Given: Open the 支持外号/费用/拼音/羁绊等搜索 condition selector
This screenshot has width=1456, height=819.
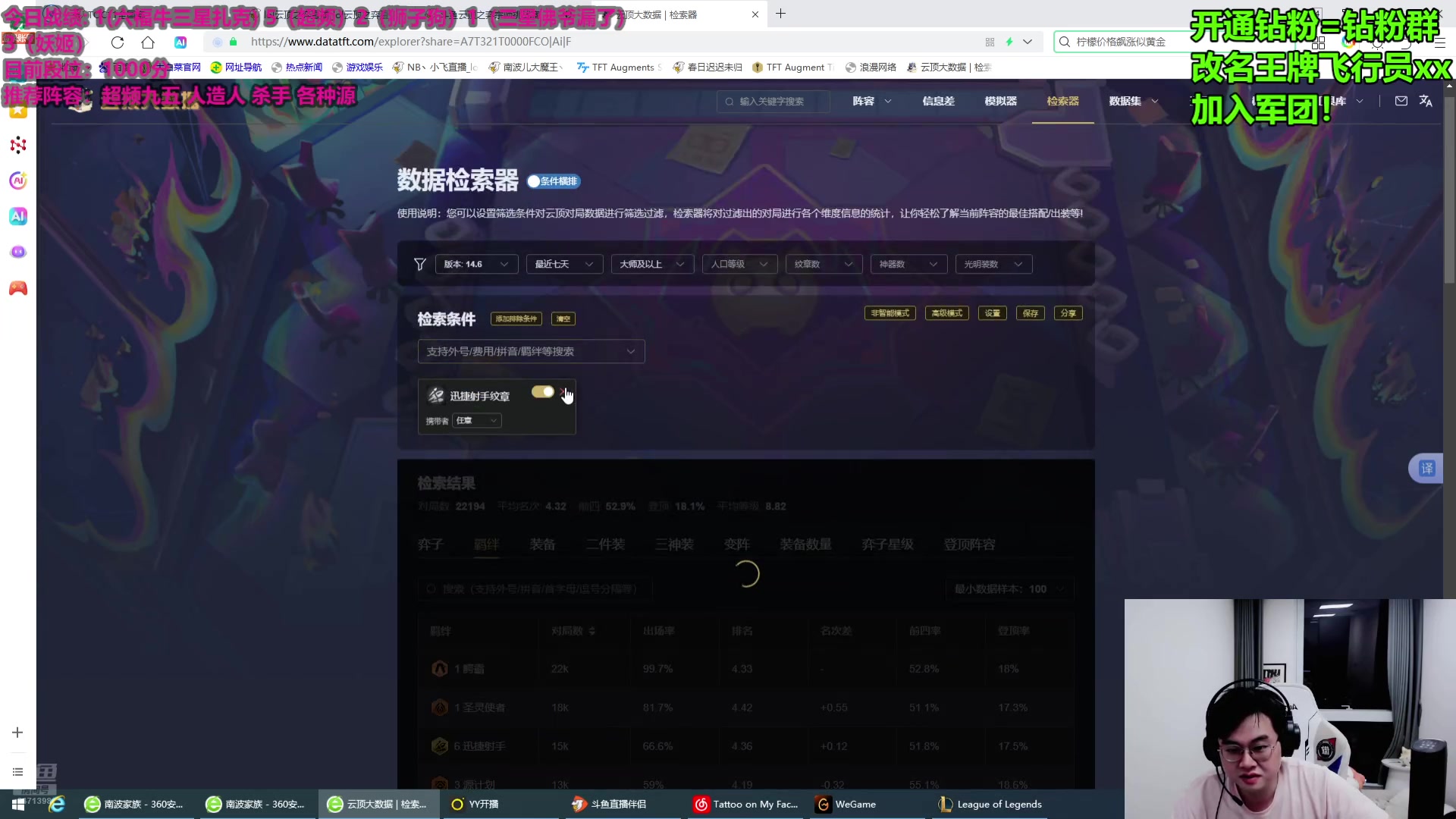Looking at the screenshot, I should click(x=531, y=351).
